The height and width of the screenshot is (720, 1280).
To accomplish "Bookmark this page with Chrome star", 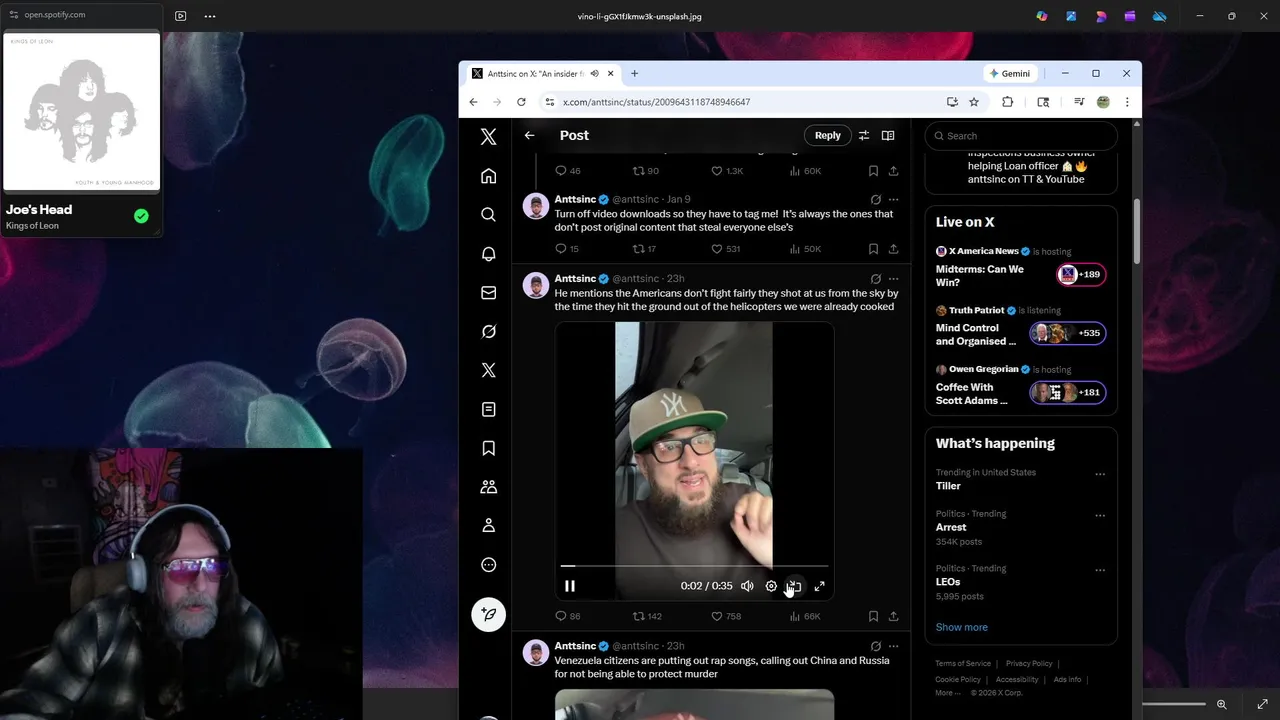I will click(x=974, y=102).
